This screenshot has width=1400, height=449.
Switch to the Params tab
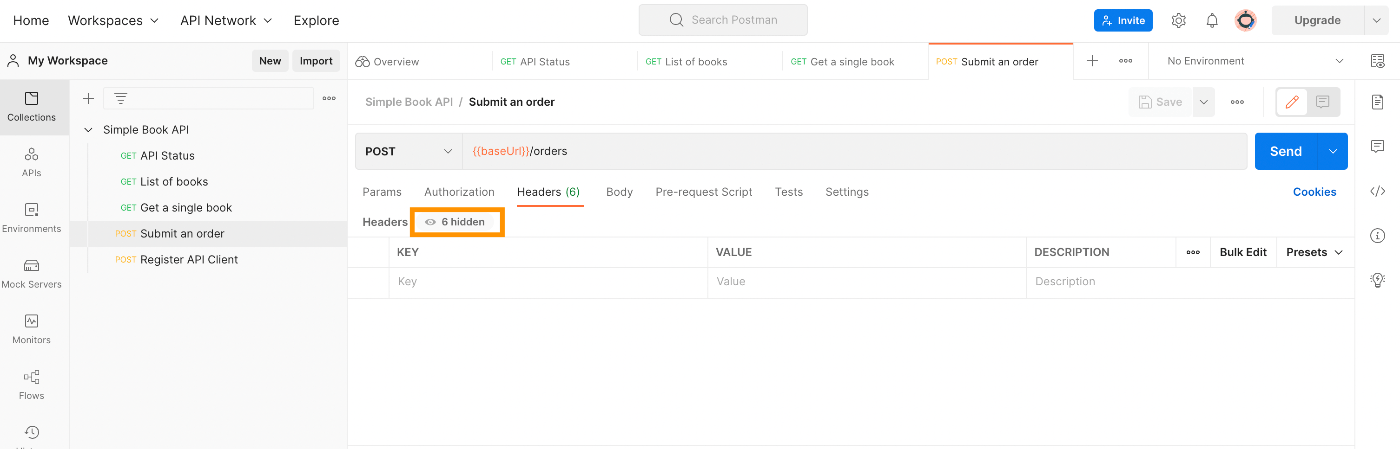pyautogui.click(x=382, y=192)
